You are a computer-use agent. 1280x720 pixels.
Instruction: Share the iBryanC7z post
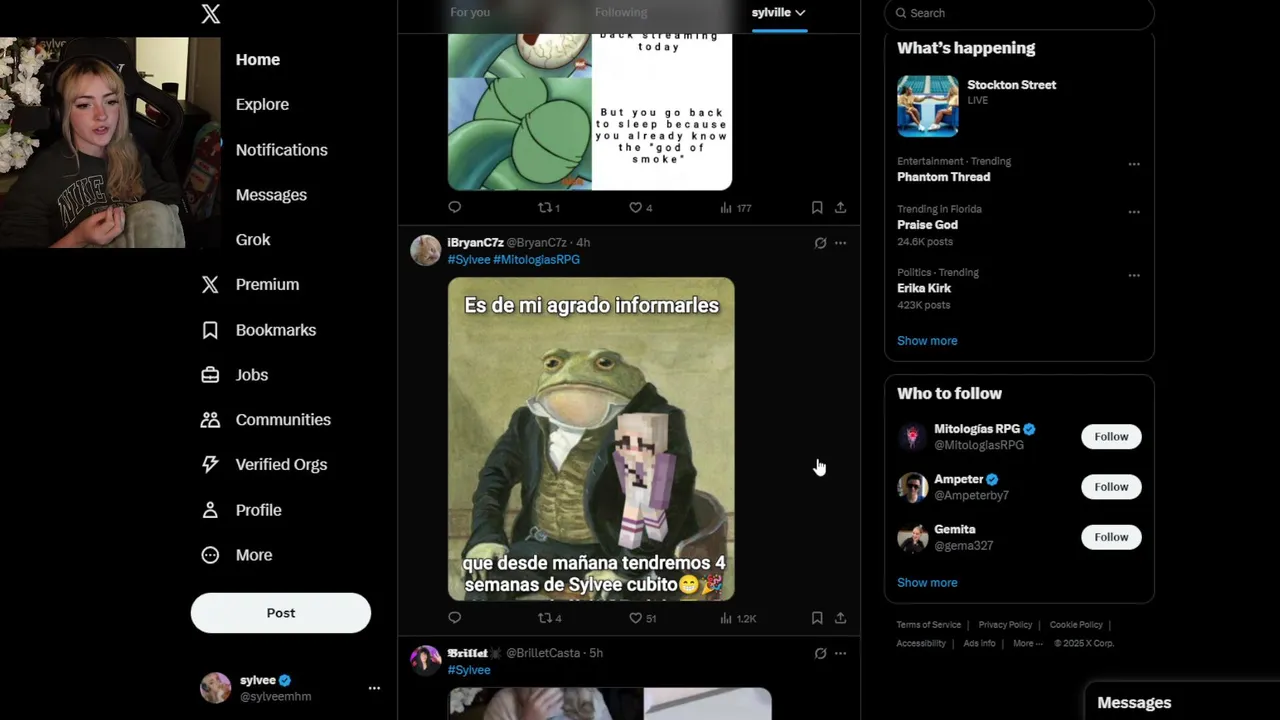(x=840, y=618)
